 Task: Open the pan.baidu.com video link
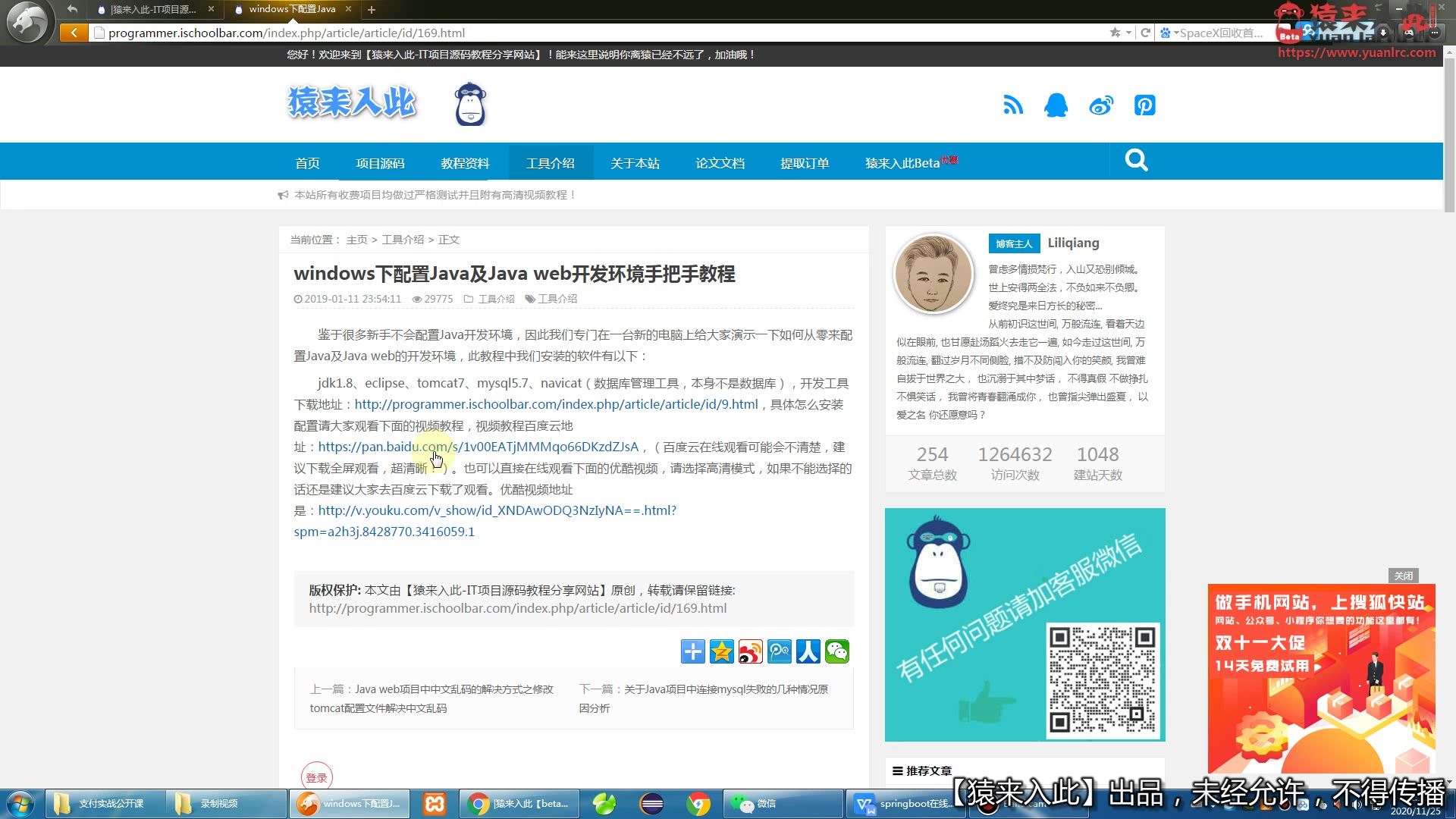point(479,447)
